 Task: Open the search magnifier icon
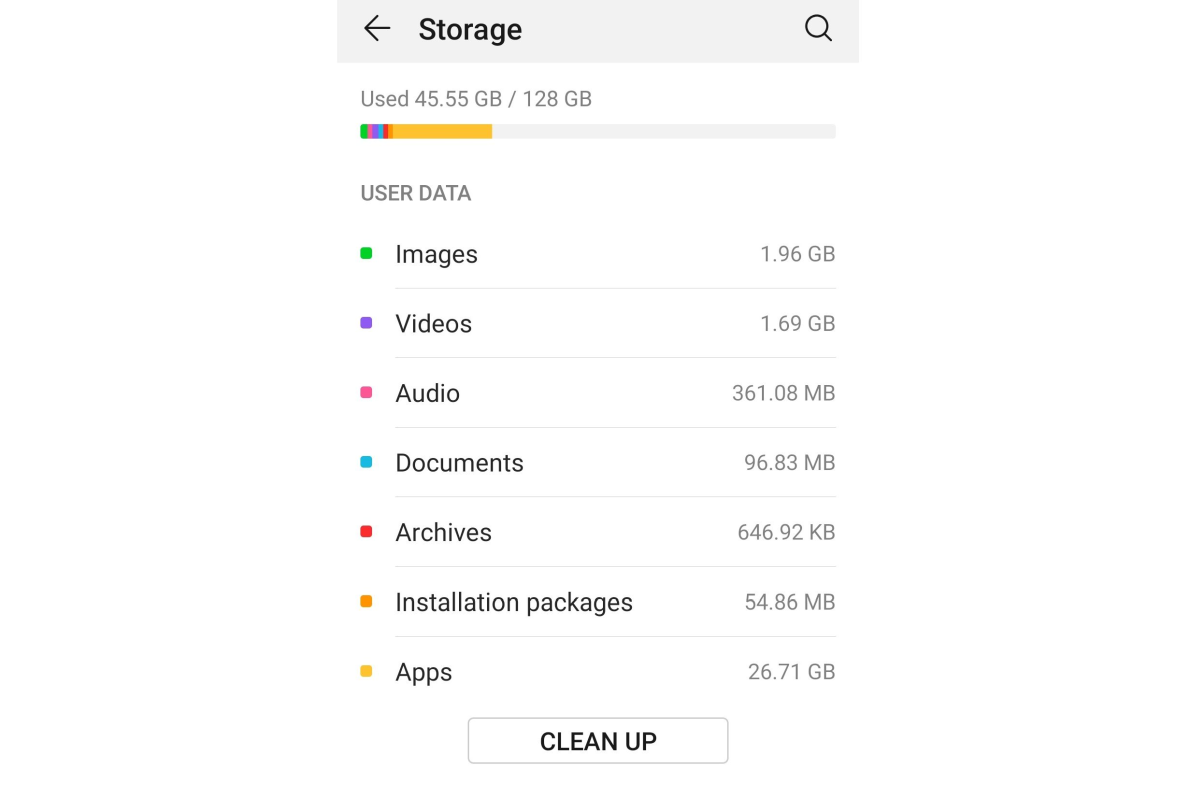pos(818,29)
